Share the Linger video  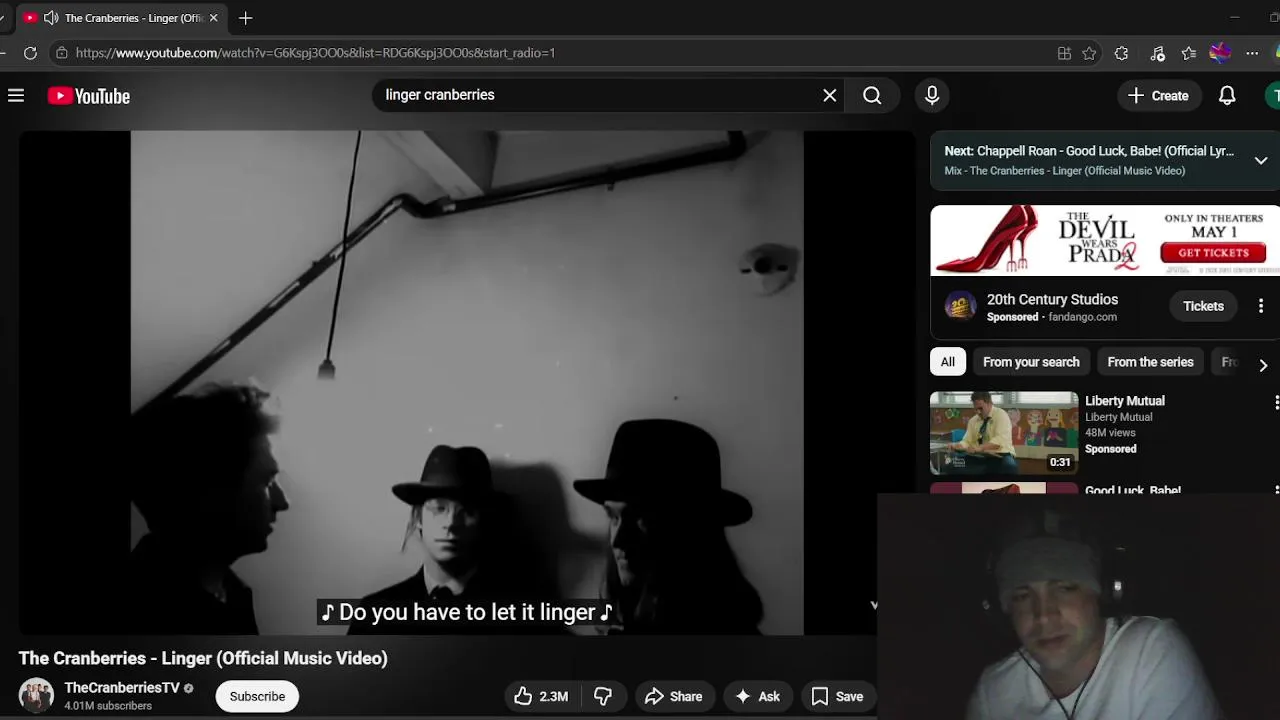click(x=674, y=697)
